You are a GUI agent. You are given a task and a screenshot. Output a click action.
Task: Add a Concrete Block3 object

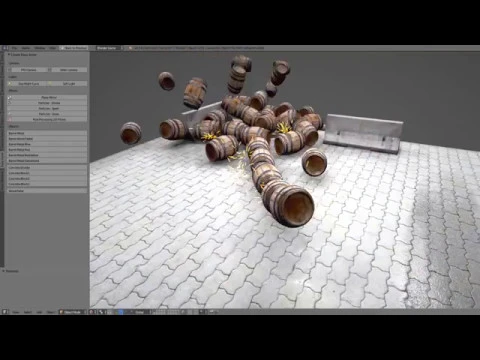point(47,184)
